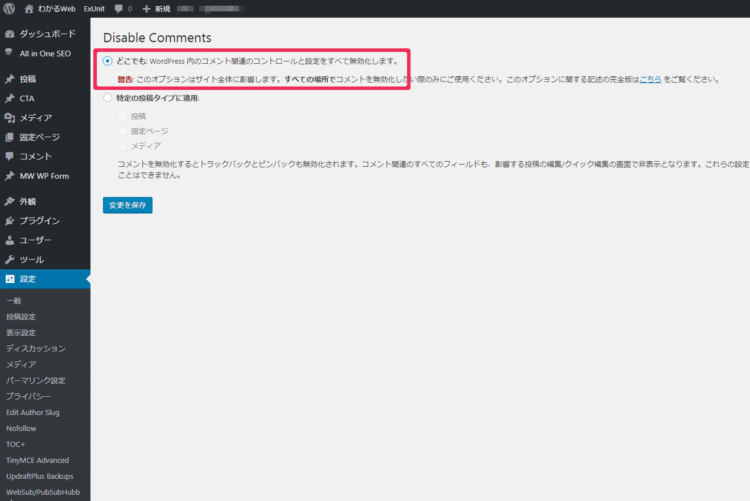Viewport: 750px width, 501px height.
Task: Click the comments bubble icon in admin bar
Action: point(119,9)
